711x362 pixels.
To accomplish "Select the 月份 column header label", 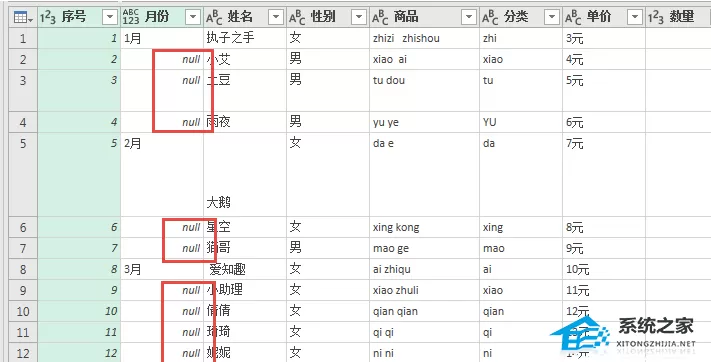I will click(x=157, y=17).
